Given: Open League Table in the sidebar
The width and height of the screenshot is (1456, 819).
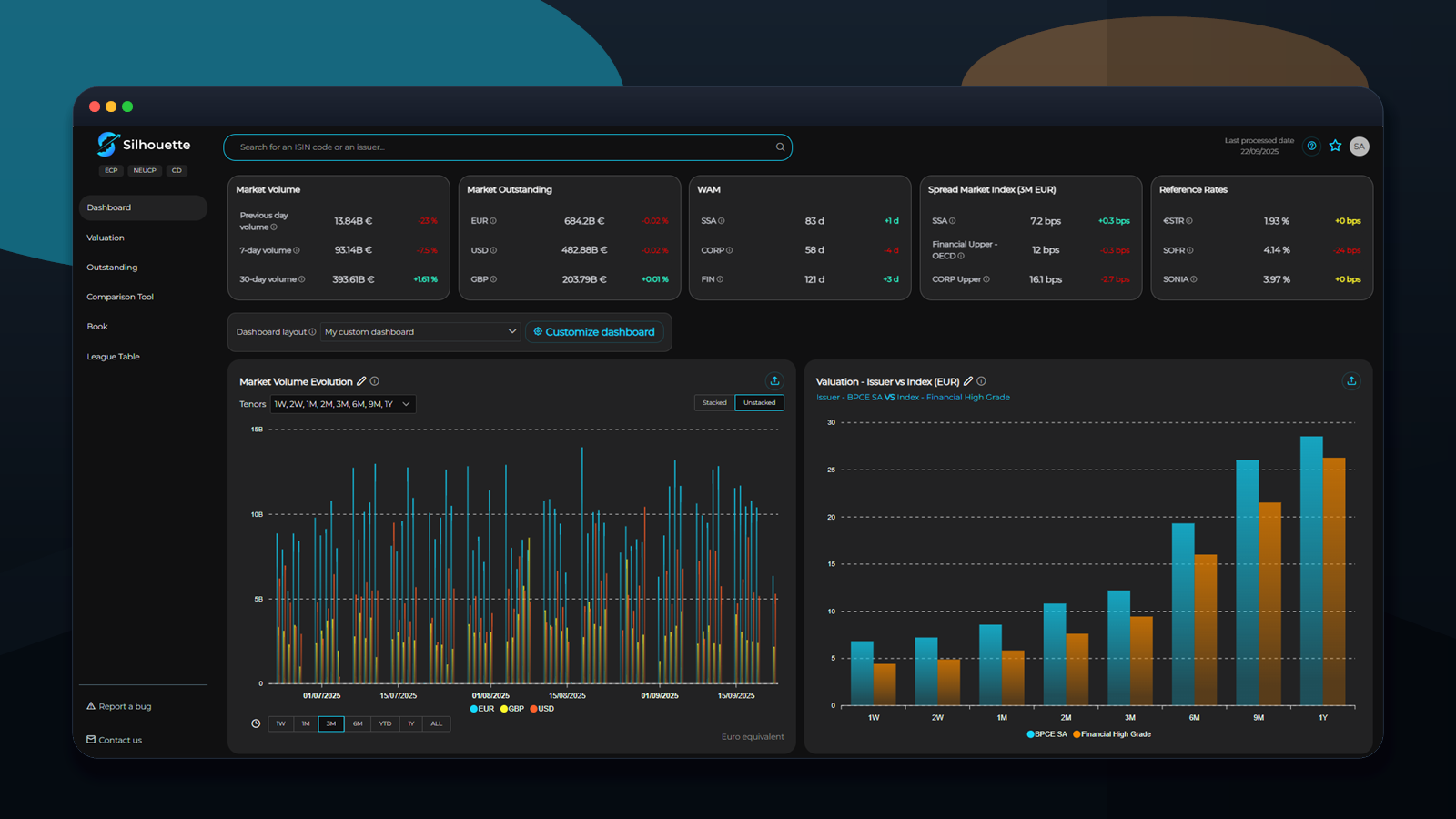Looking at the screenshot, I should pos(113,357).
